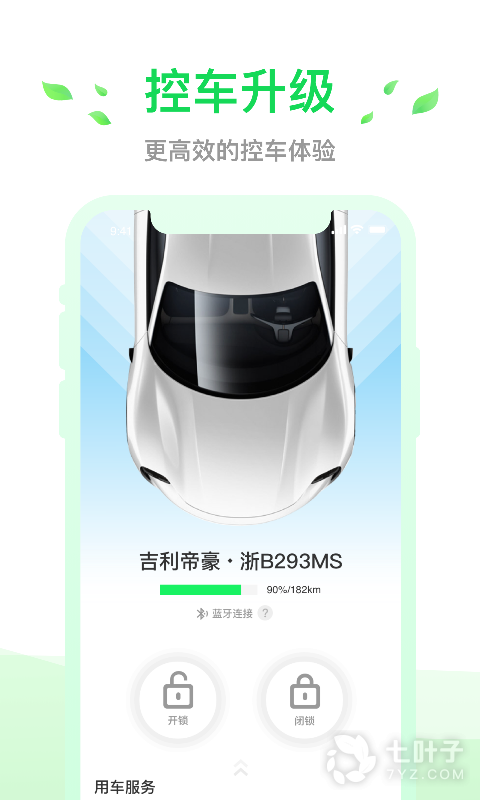Tap the 闭锁 lock button
The width and height of the screenshot is (480, 800).
tap(305, 698)
